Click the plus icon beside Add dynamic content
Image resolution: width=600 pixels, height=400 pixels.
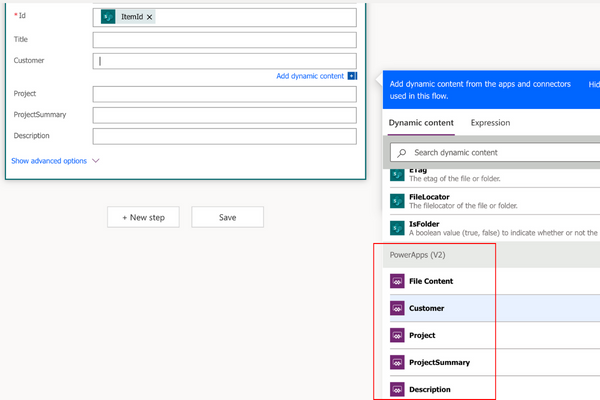(352, 76)
